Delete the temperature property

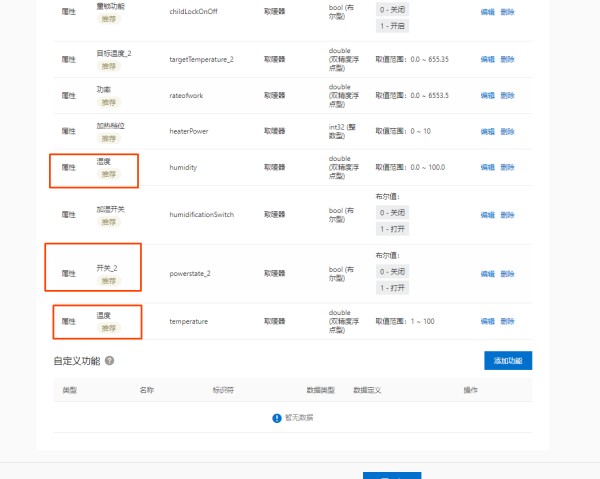(507, 321)
